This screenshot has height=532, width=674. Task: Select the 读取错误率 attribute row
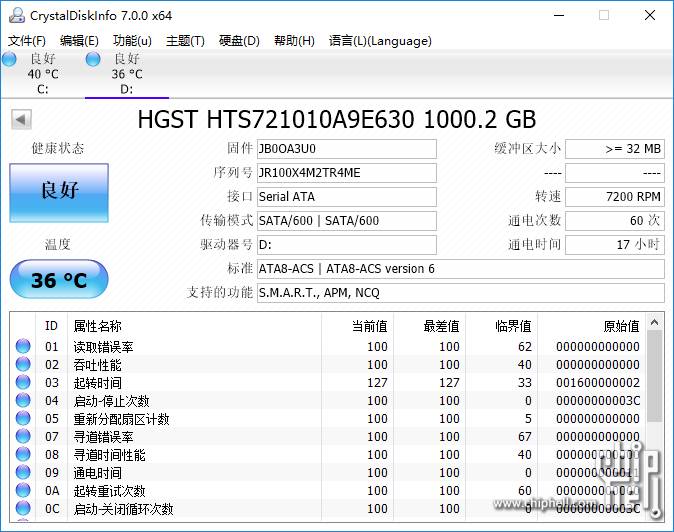click(328, 346)
